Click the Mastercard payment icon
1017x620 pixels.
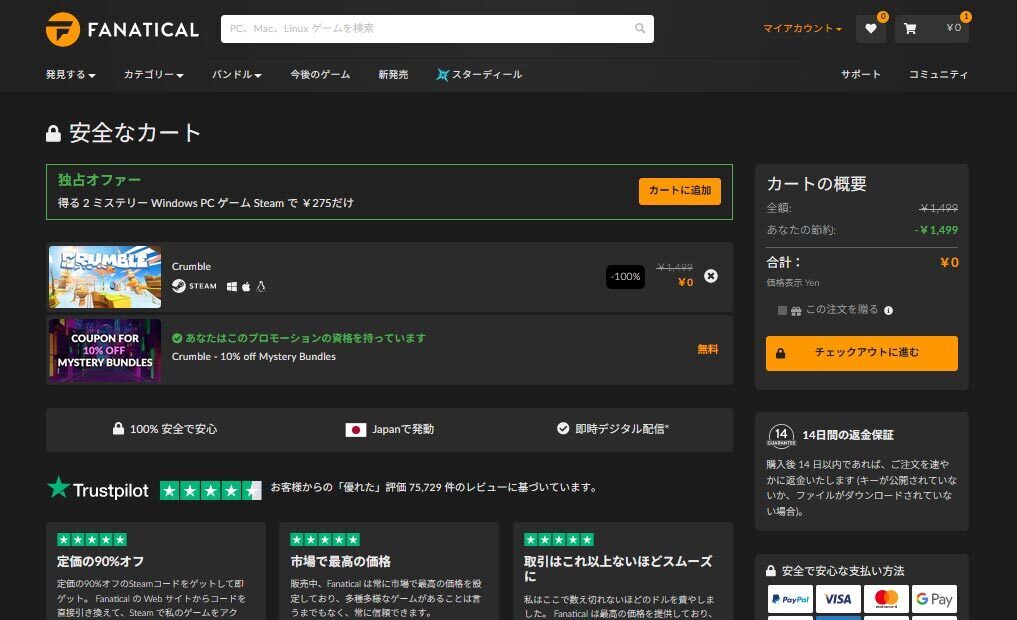click(886, 599)
